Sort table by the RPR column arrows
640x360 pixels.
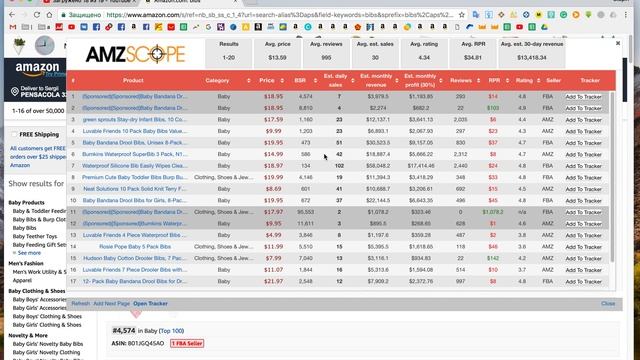tap(507, 81)
